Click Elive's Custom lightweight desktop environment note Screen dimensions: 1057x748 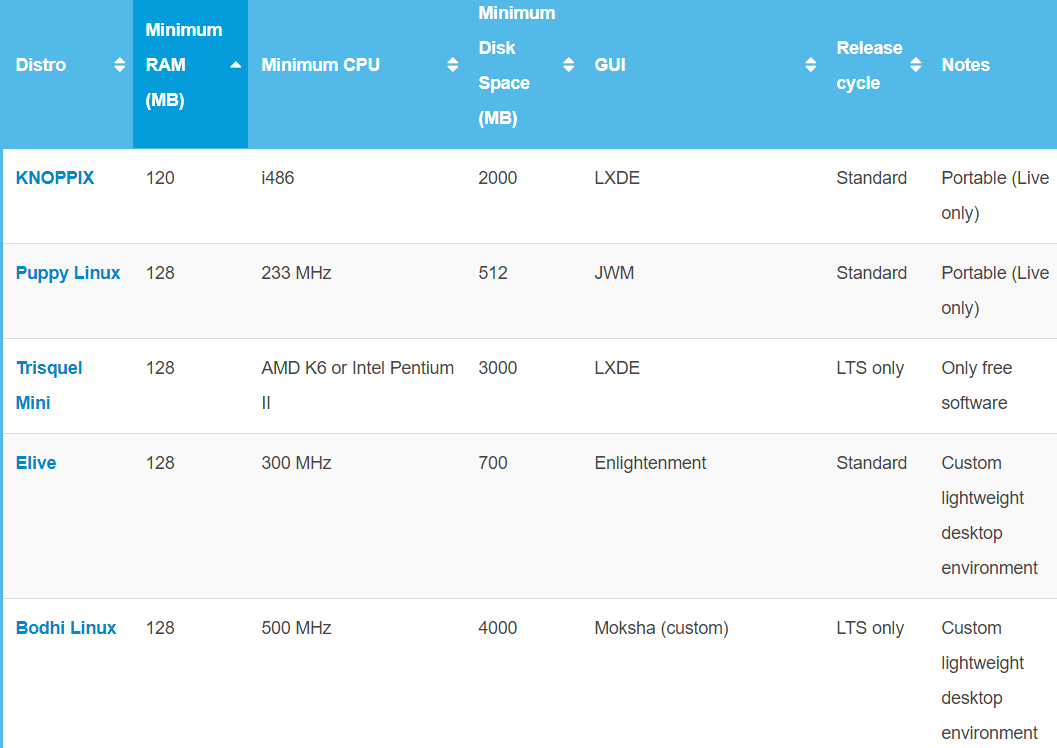(990, 516)
